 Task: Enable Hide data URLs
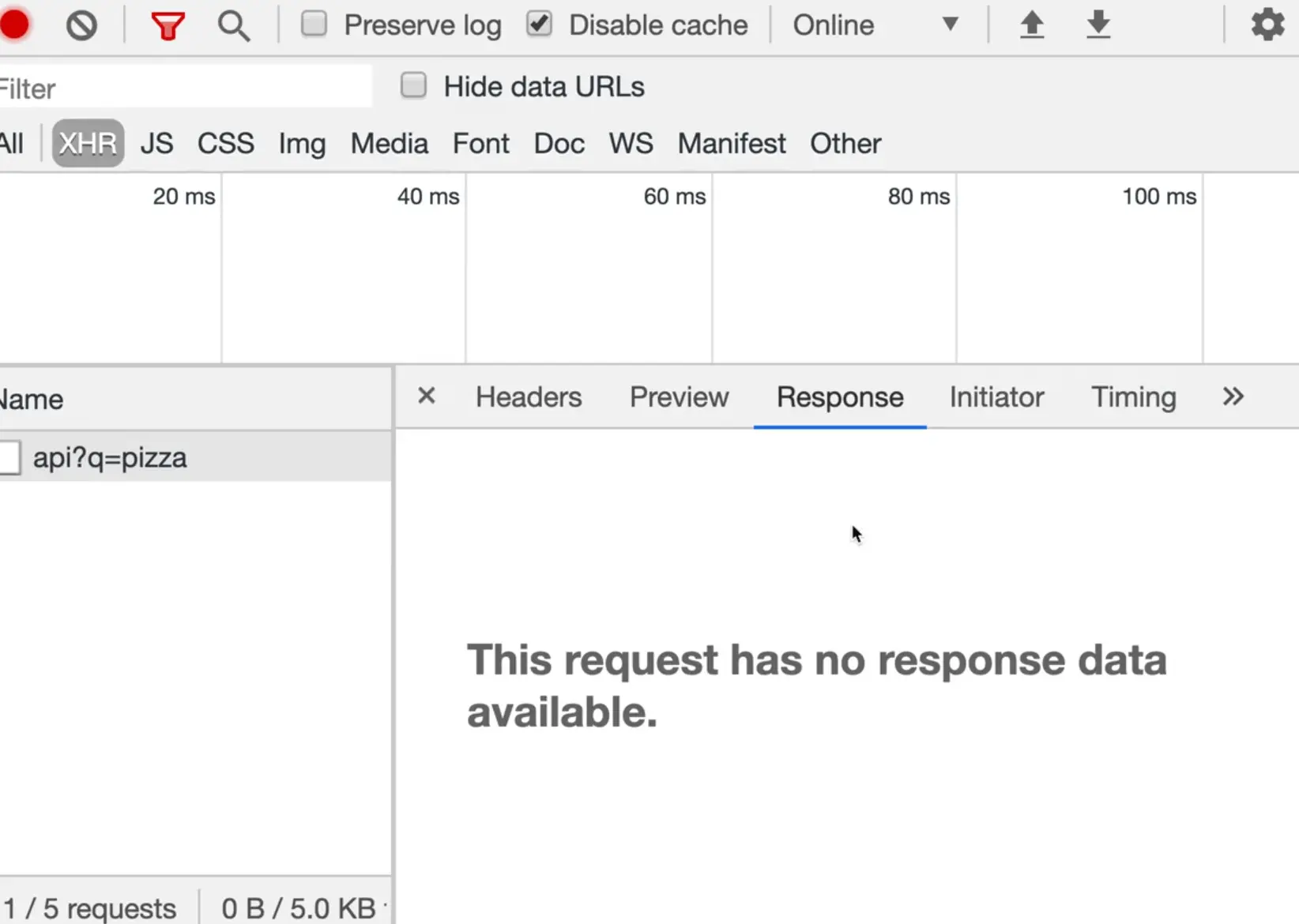coord(413,85)
